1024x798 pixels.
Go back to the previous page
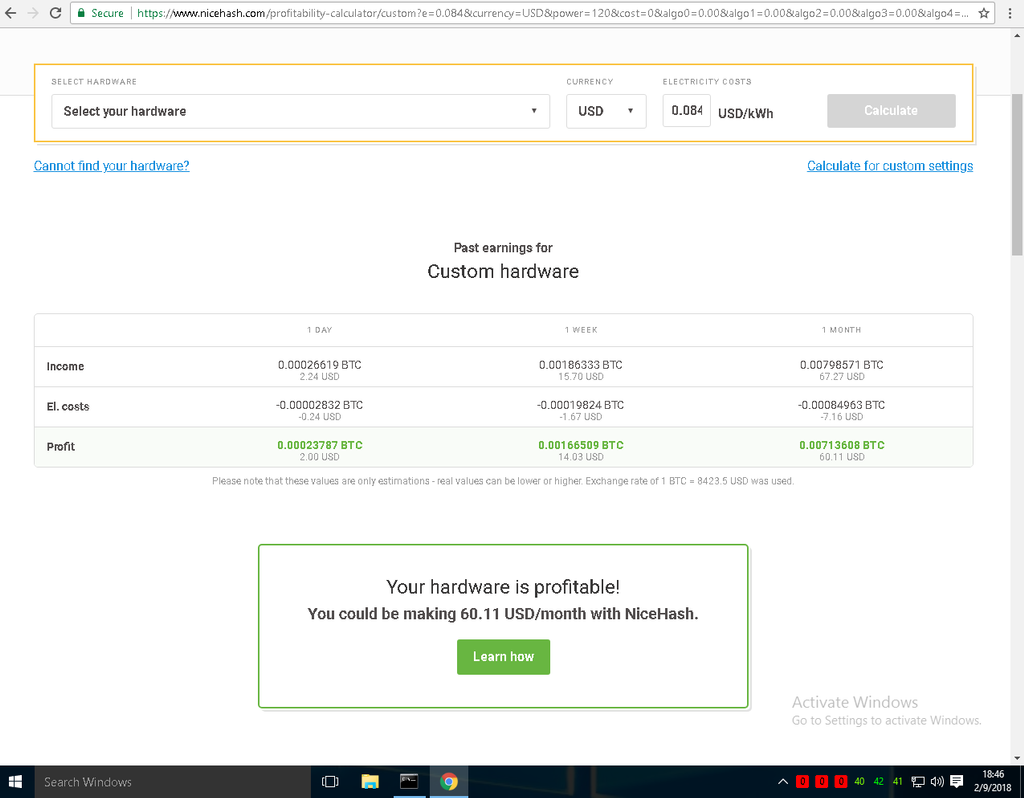tap(11, 13)
